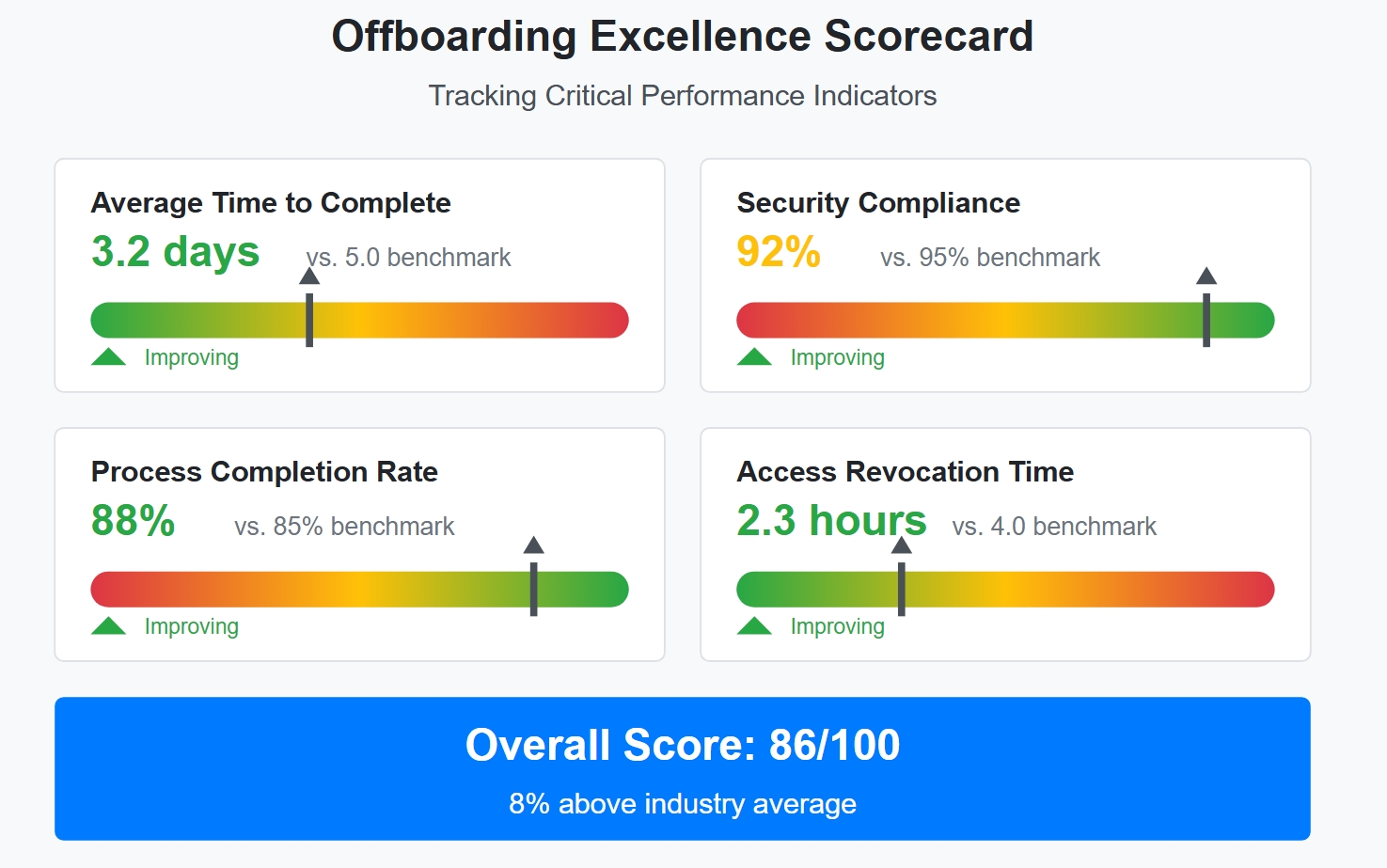This screenshot has width=1387, height=868.
Task: Click the Overall Score: 86/100 banner text
Action: [x=683, y=745]
